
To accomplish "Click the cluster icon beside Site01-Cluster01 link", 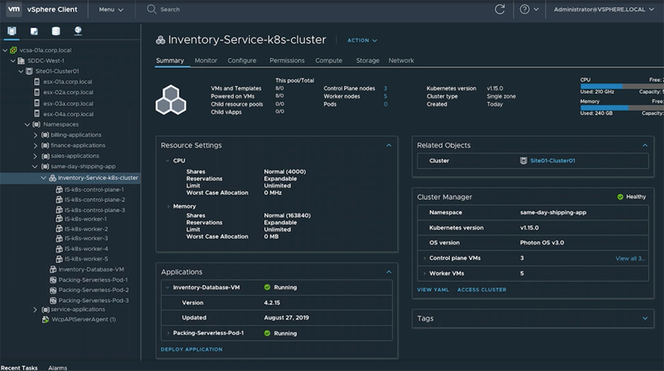I will pos(523,161).
